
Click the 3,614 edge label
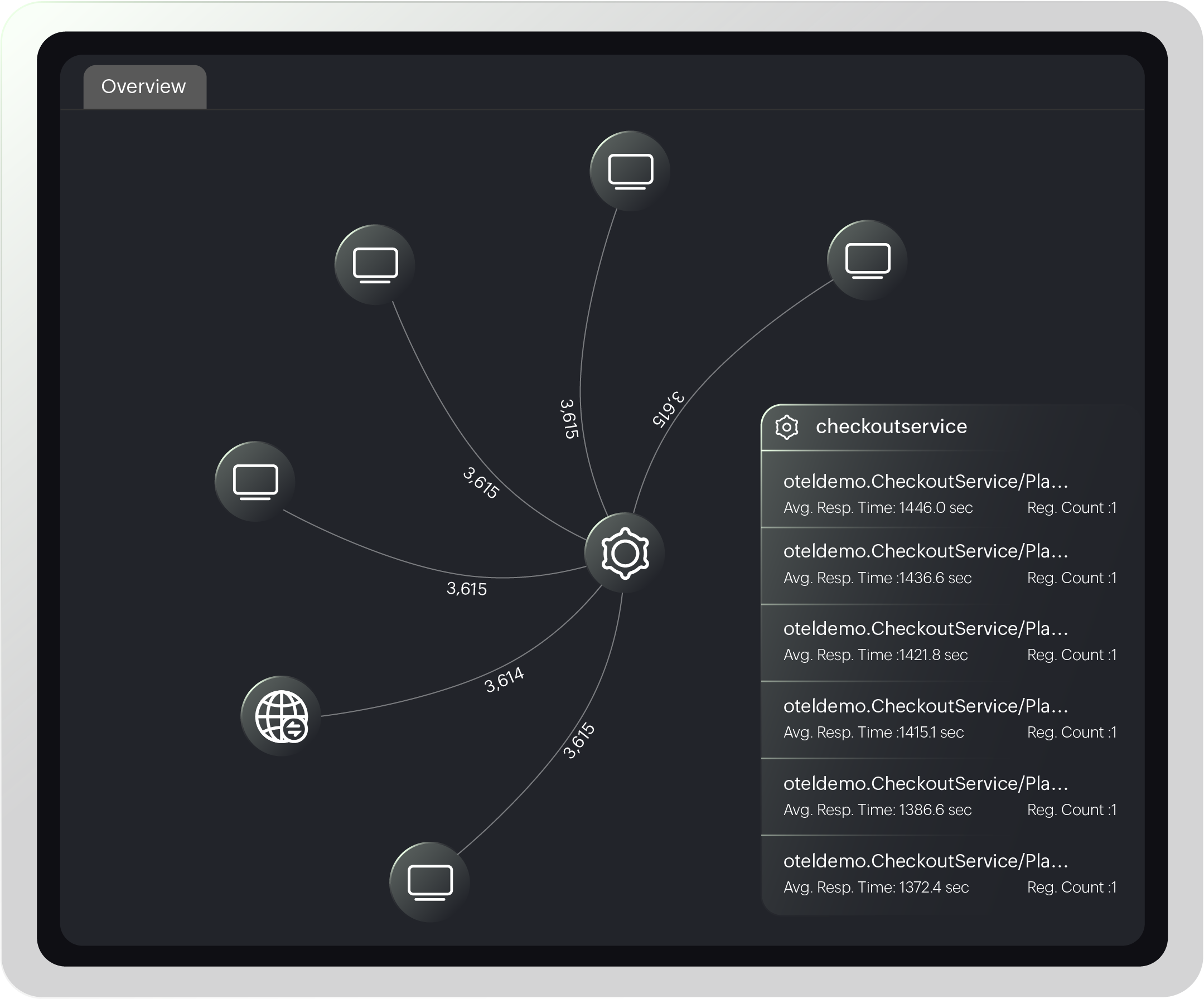point(504,680)
